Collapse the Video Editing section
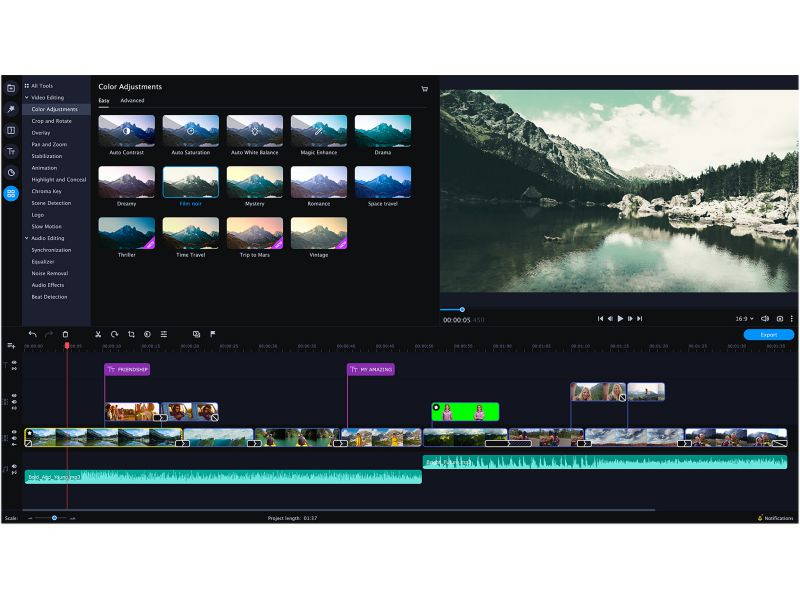 [27, 96]
